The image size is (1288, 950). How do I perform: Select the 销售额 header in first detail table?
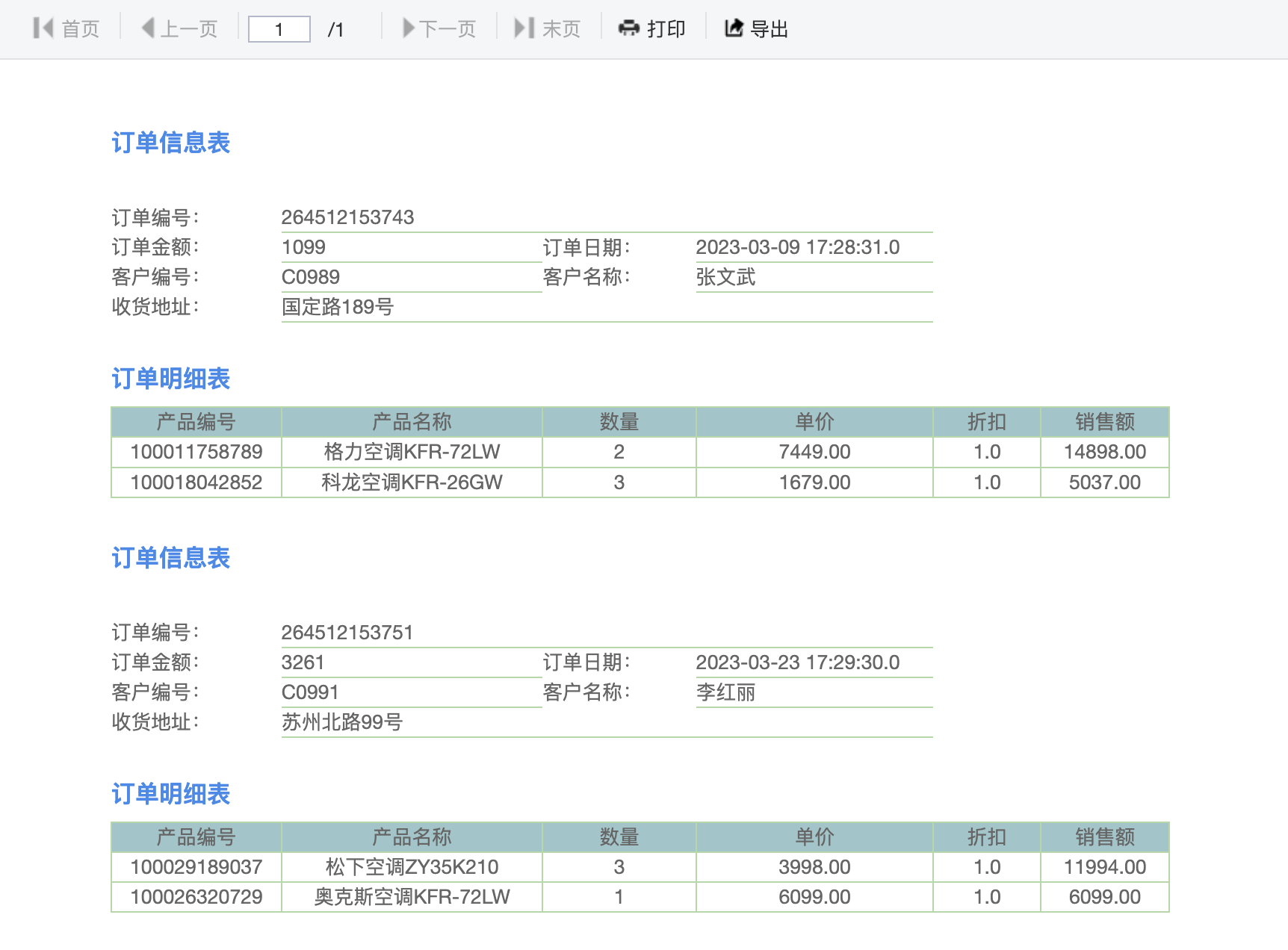tap(1104, 422)
